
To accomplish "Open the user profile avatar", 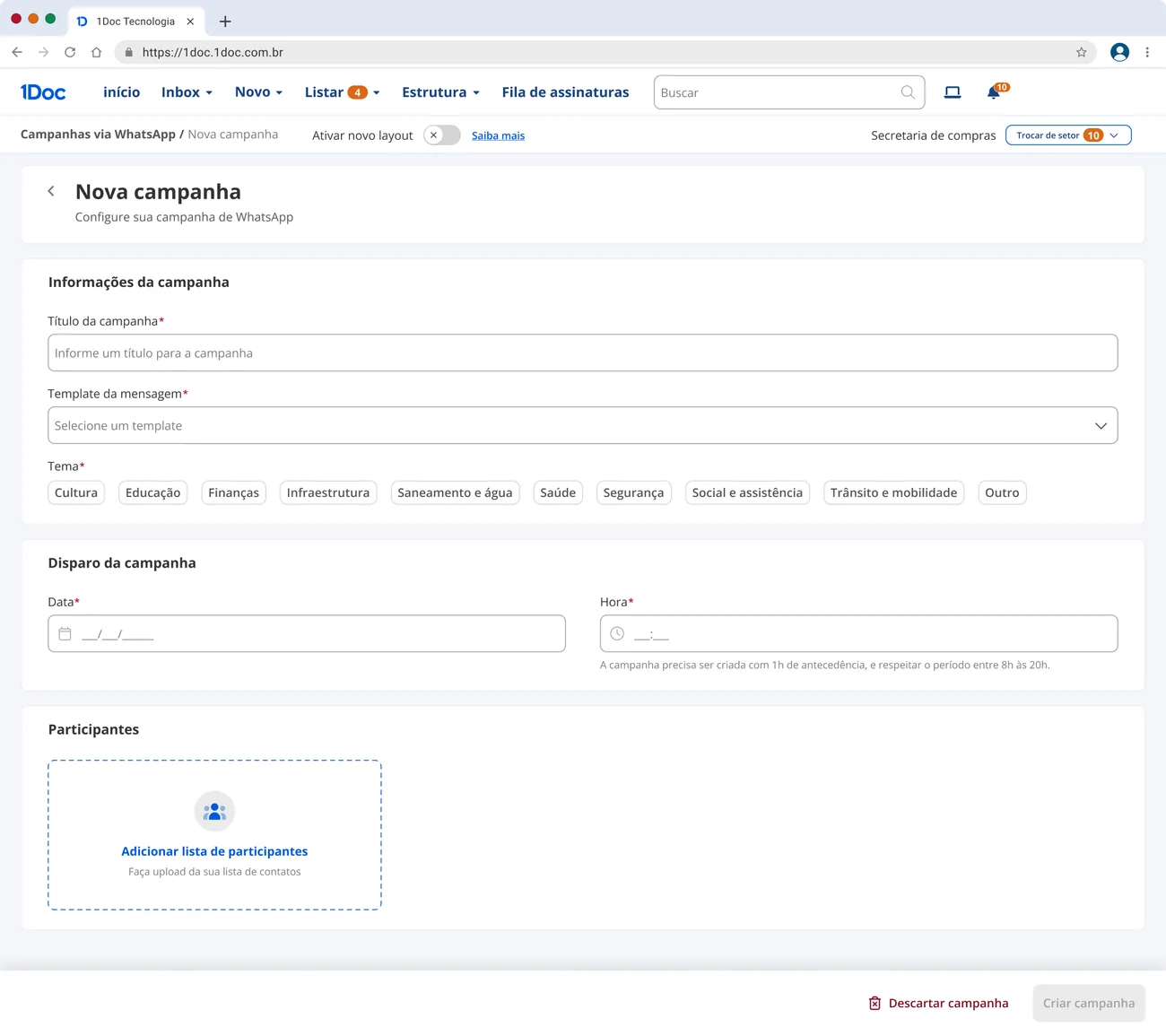I will coord(1119,52).
